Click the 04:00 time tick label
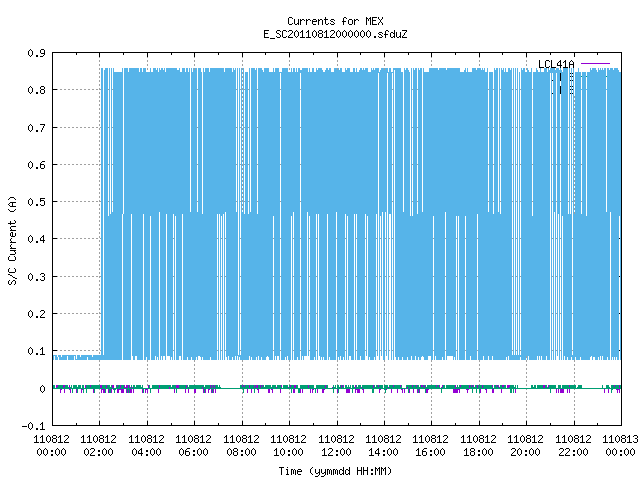 click(146, 452)
